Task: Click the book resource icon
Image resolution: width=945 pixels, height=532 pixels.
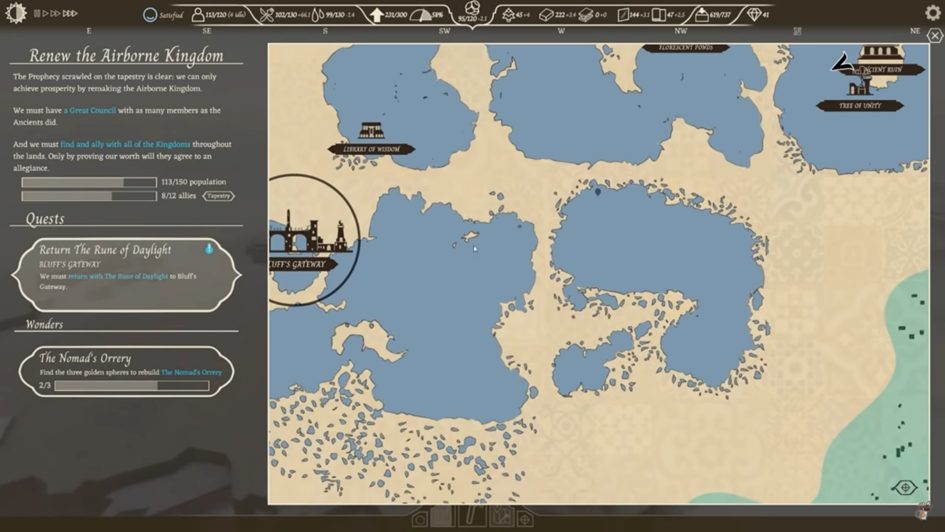Action: [659, 14]
